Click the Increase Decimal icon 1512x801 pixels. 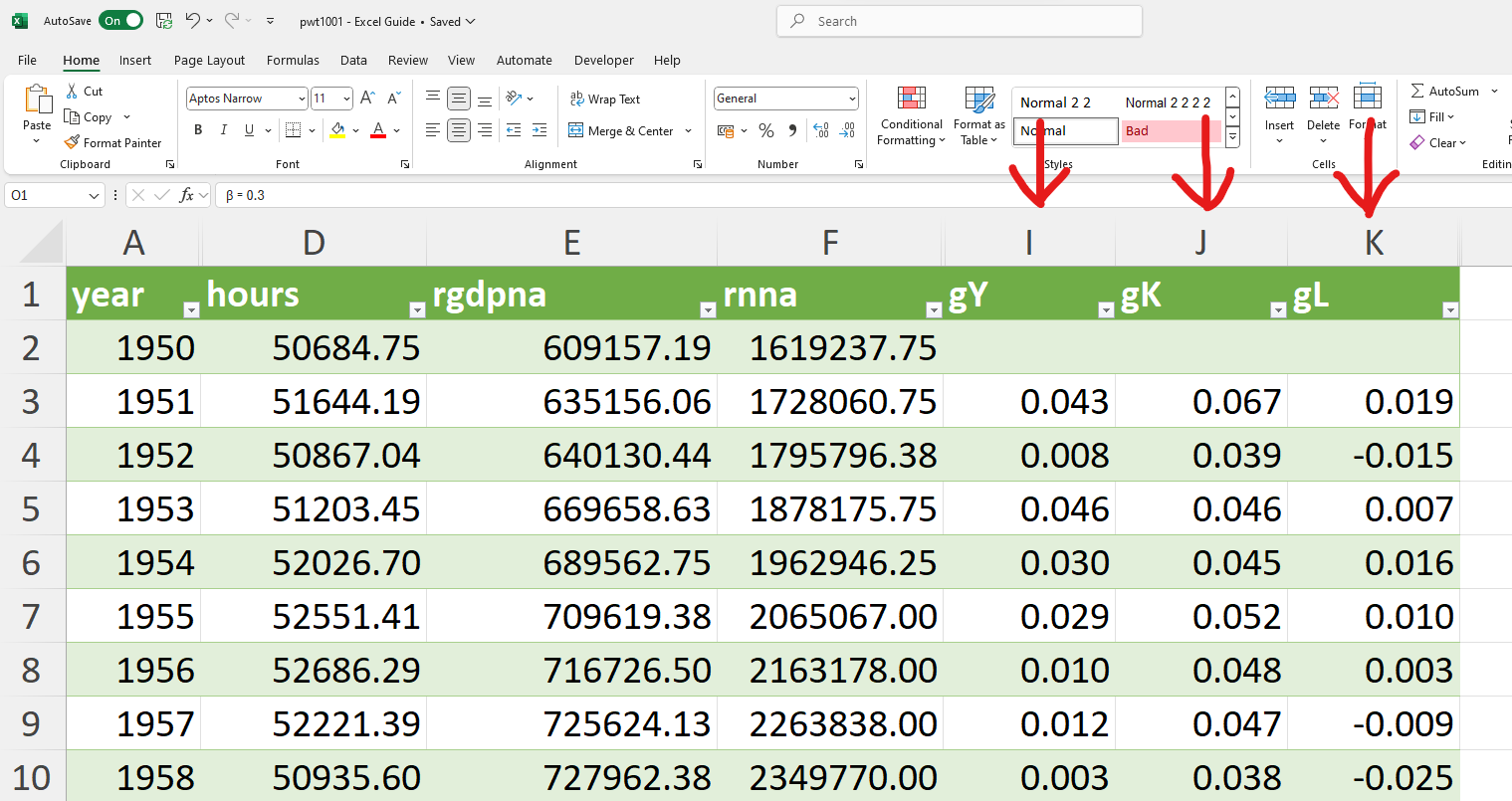pyautogui.click(x=820, y=130)
